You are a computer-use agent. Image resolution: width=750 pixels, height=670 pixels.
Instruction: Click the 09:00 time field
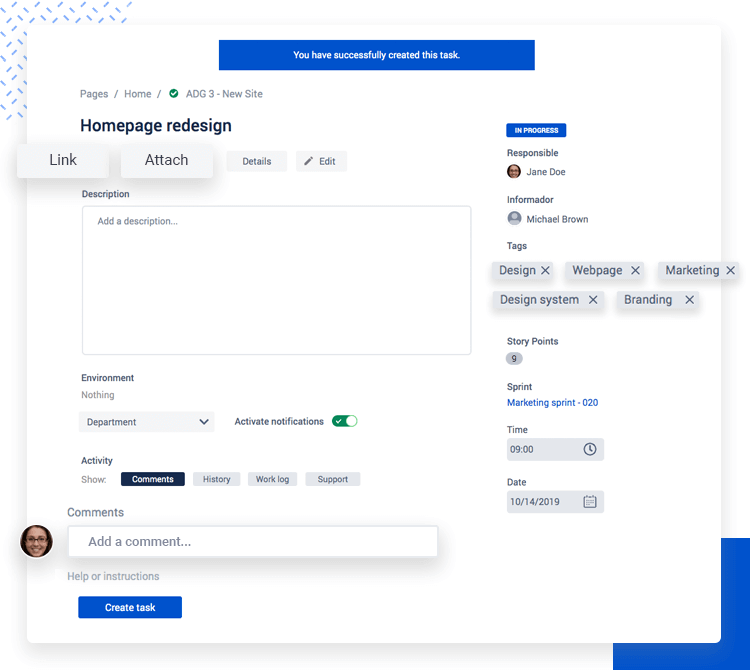click(555, 450)
